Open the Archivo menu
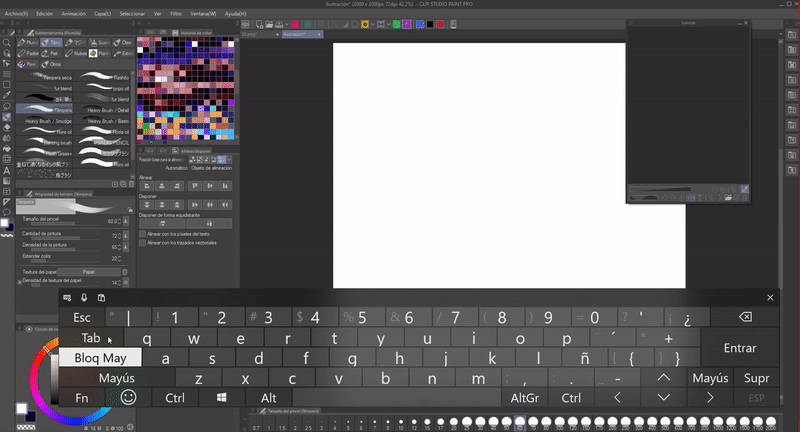800x432 pixels. coord(16,14)
